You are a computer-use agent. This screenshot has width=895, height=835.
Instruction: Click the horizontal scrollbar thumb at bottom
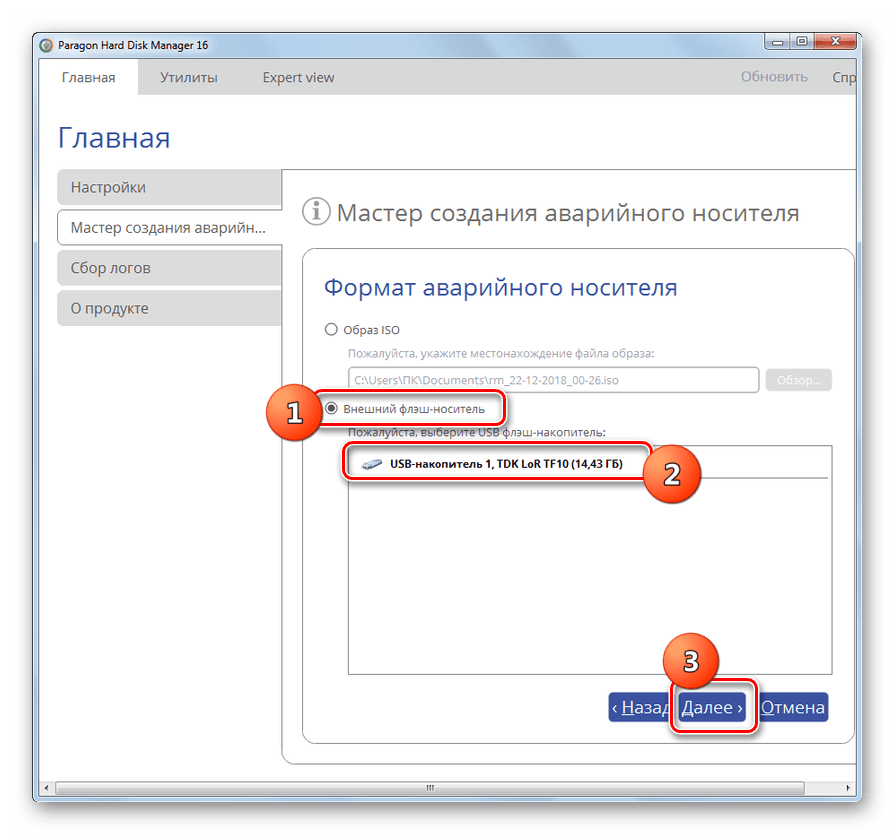430,789
